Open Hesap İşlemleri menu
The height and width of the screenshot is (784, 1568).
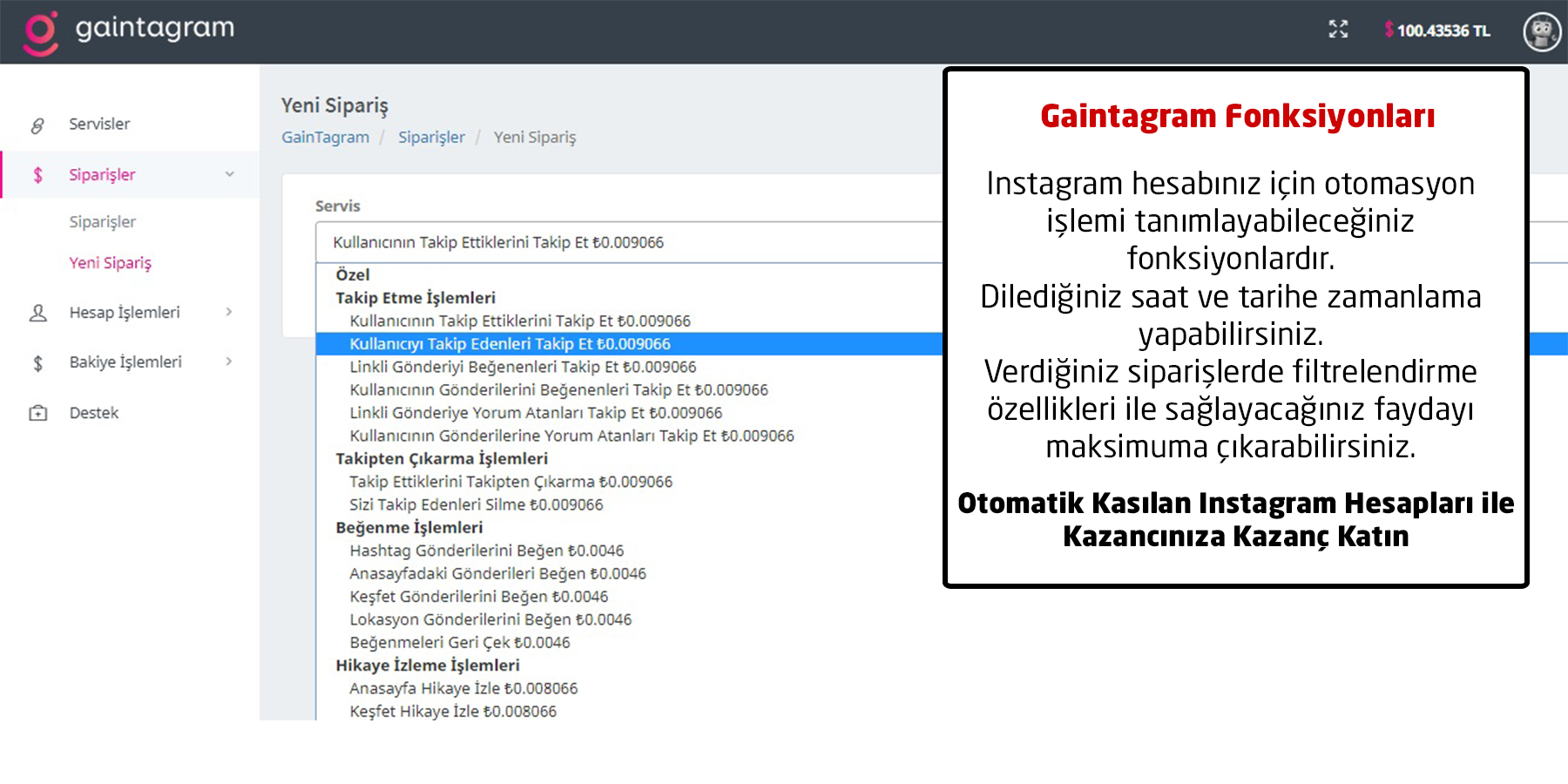click(125, 313)
